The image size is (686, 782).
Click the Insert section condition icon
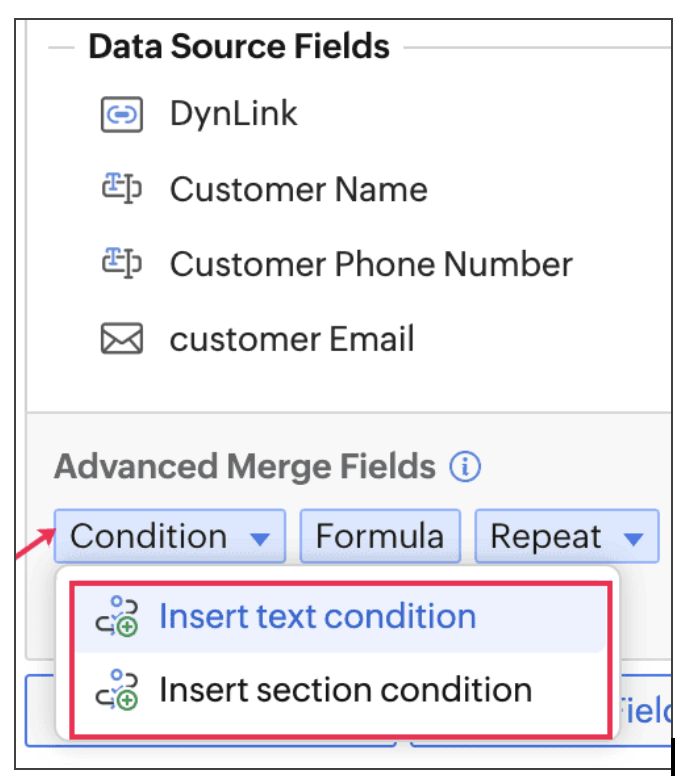coord(117,690)
